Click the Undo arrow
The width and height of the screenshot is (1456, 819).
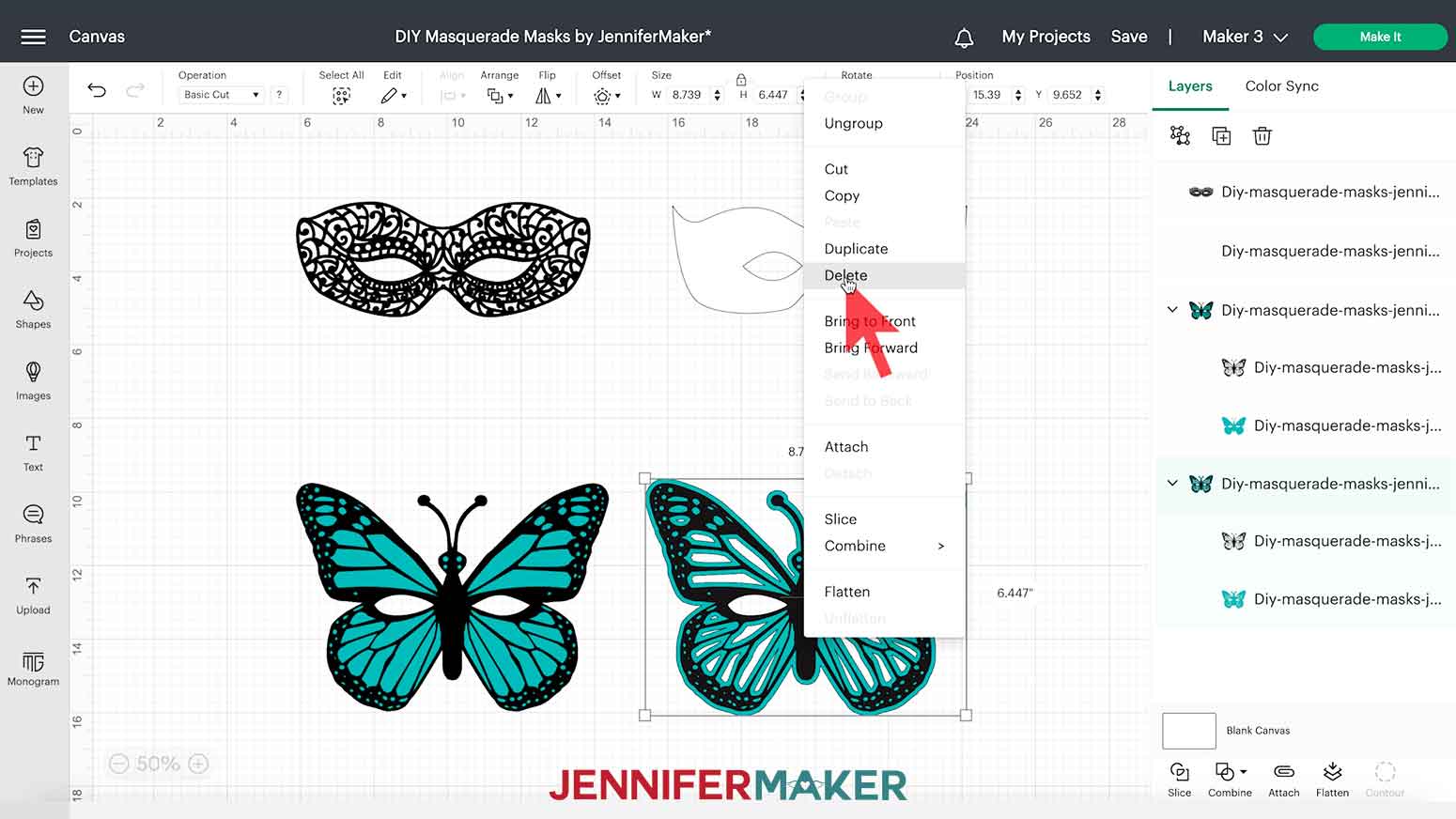97,90
